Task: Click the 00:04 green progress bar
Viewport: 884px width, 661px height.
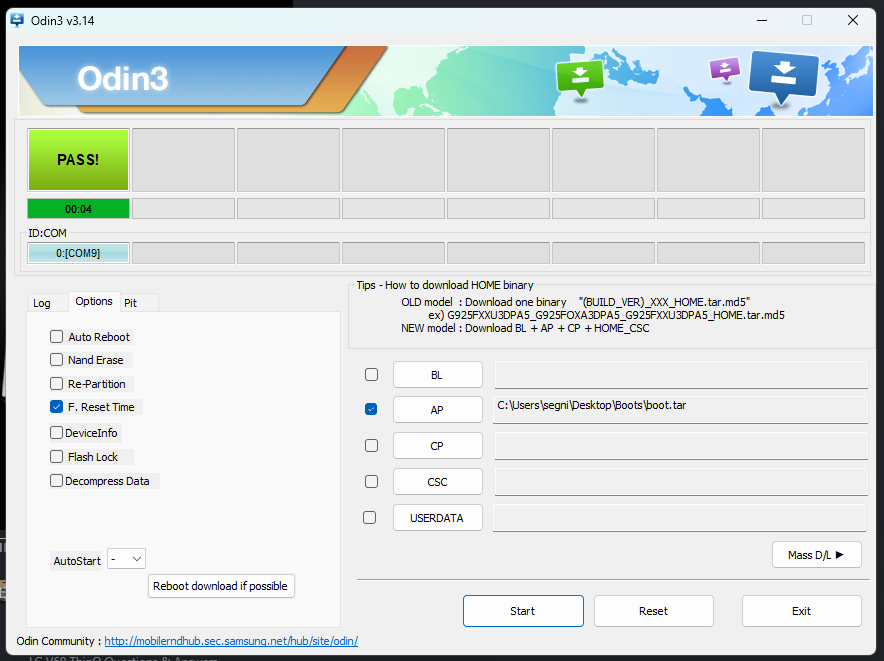Action: (x=78, y=209)
